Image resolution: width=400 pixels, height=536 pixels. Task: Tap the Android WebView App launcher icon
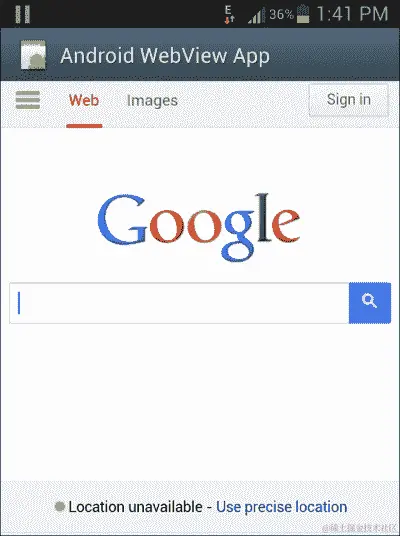pyautogui.click(x=33, y=55)
